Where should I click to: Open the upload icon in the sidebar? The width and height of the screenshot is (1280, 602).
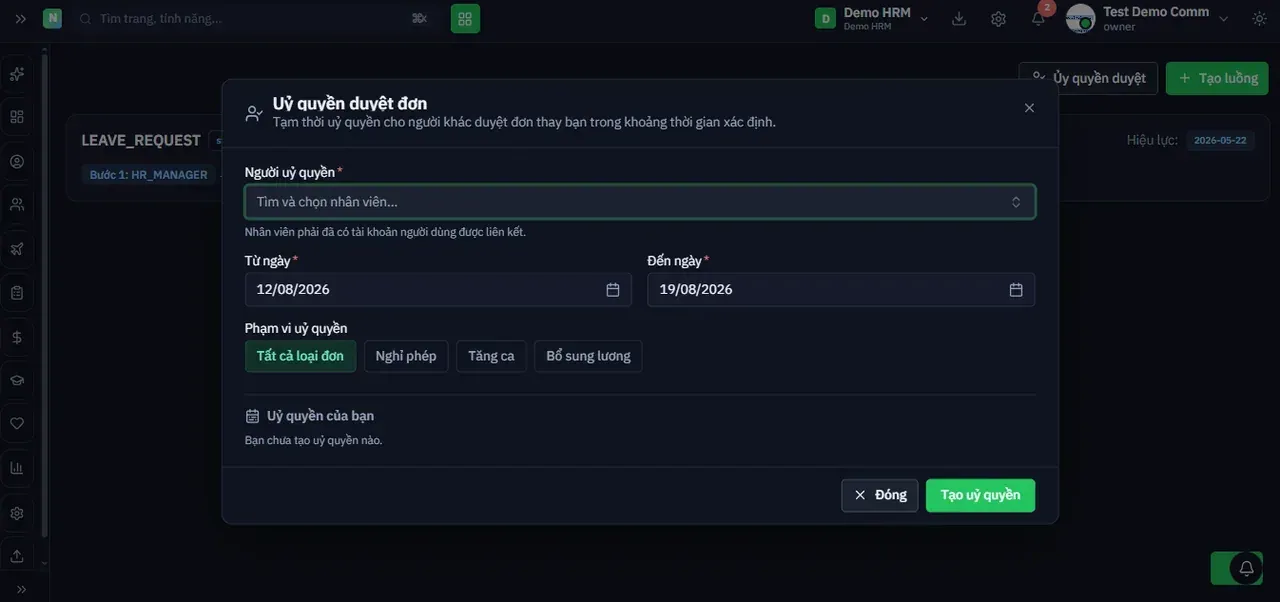17,556
